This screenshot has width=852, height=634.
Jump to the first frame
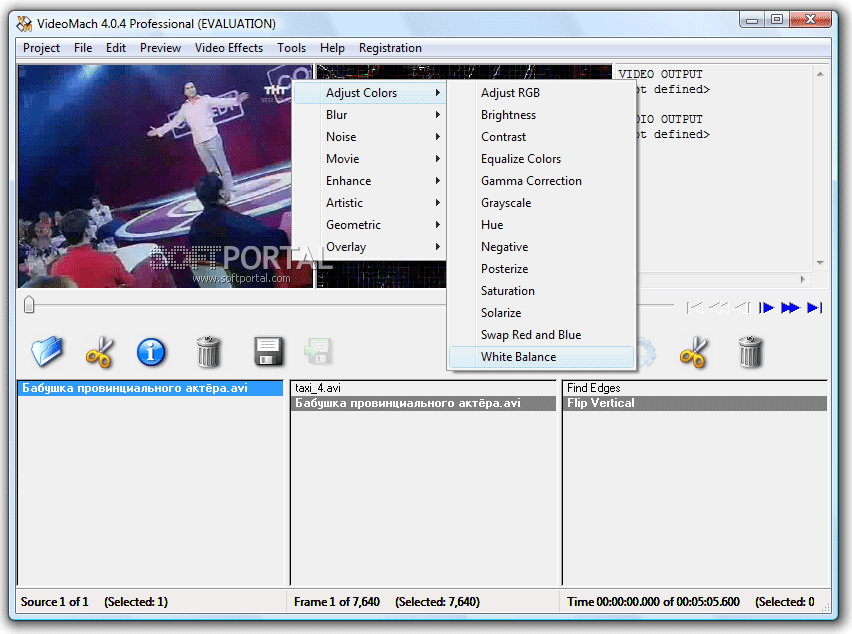pyautogui.click(x=694, y=308)
